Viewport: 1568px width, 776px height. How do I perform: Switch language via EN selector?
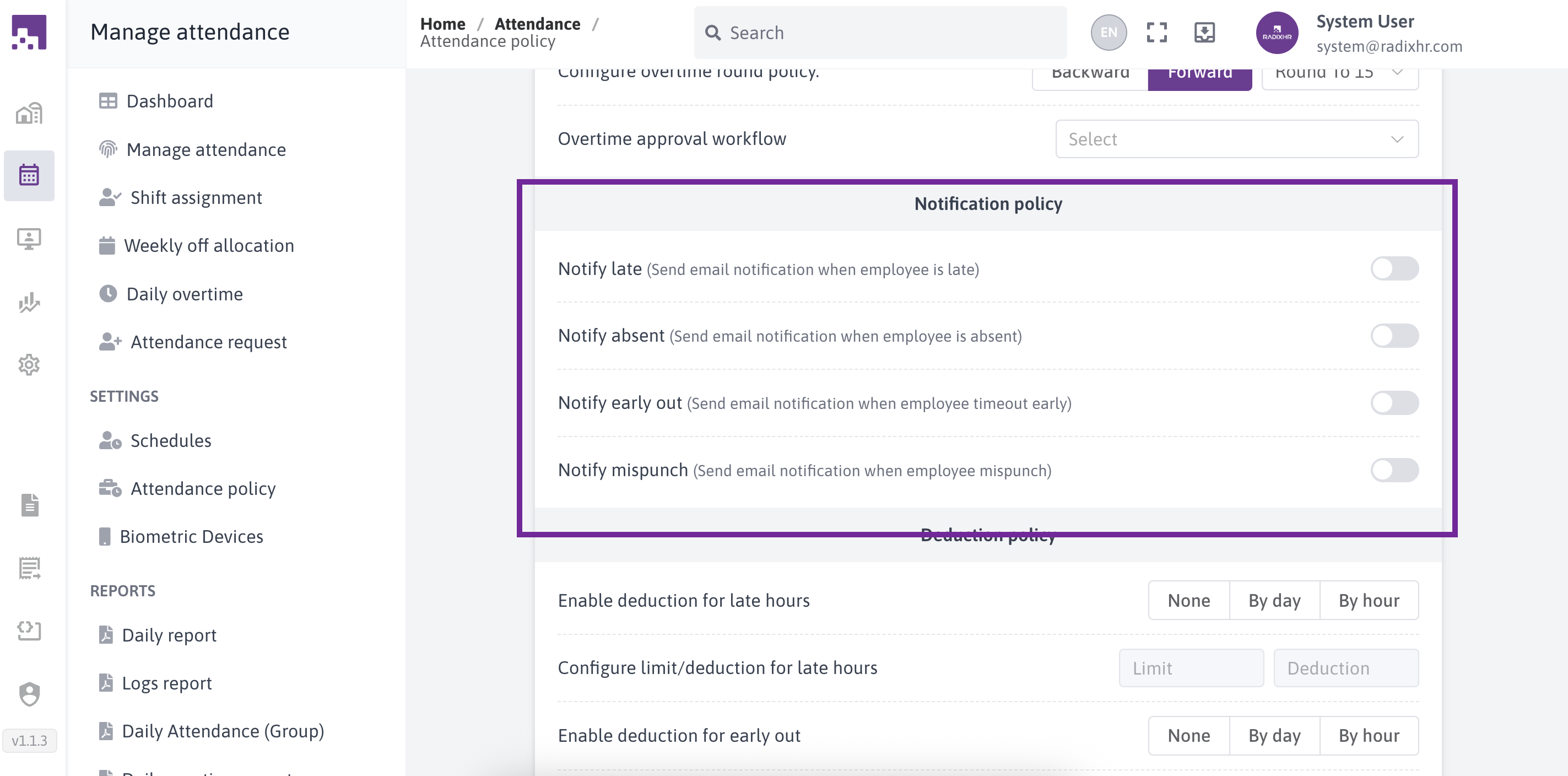1108,33
